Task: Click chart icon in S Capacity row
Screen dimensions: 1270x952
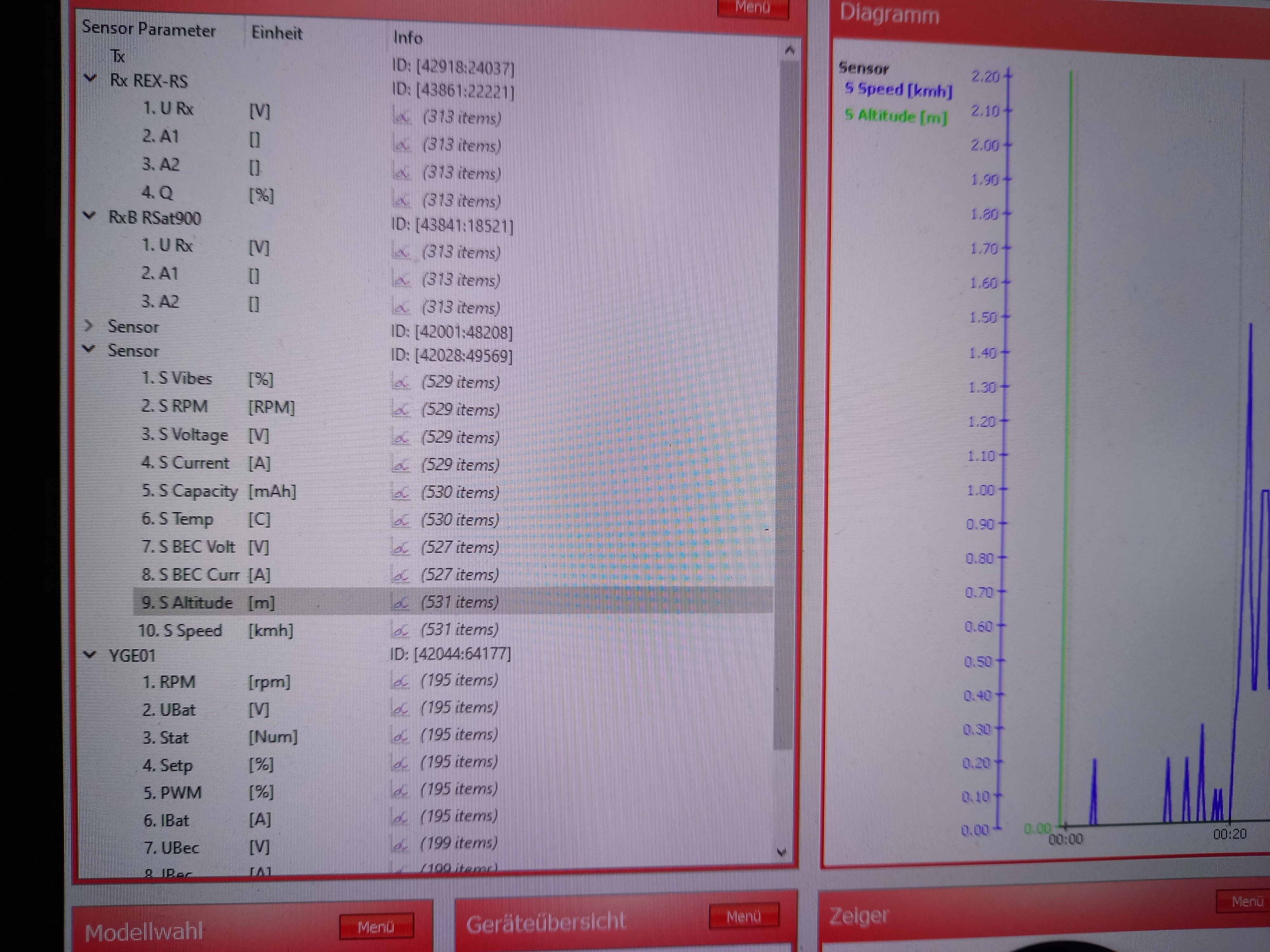Action: click(x=401, y=493)
